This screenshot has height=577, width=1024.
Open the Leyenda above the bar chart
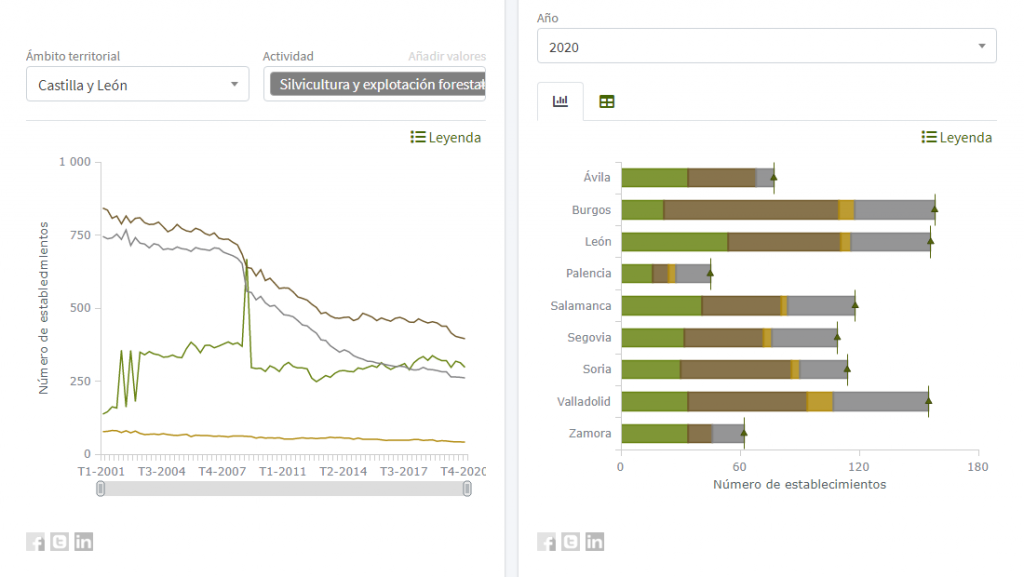click(956, 137)
